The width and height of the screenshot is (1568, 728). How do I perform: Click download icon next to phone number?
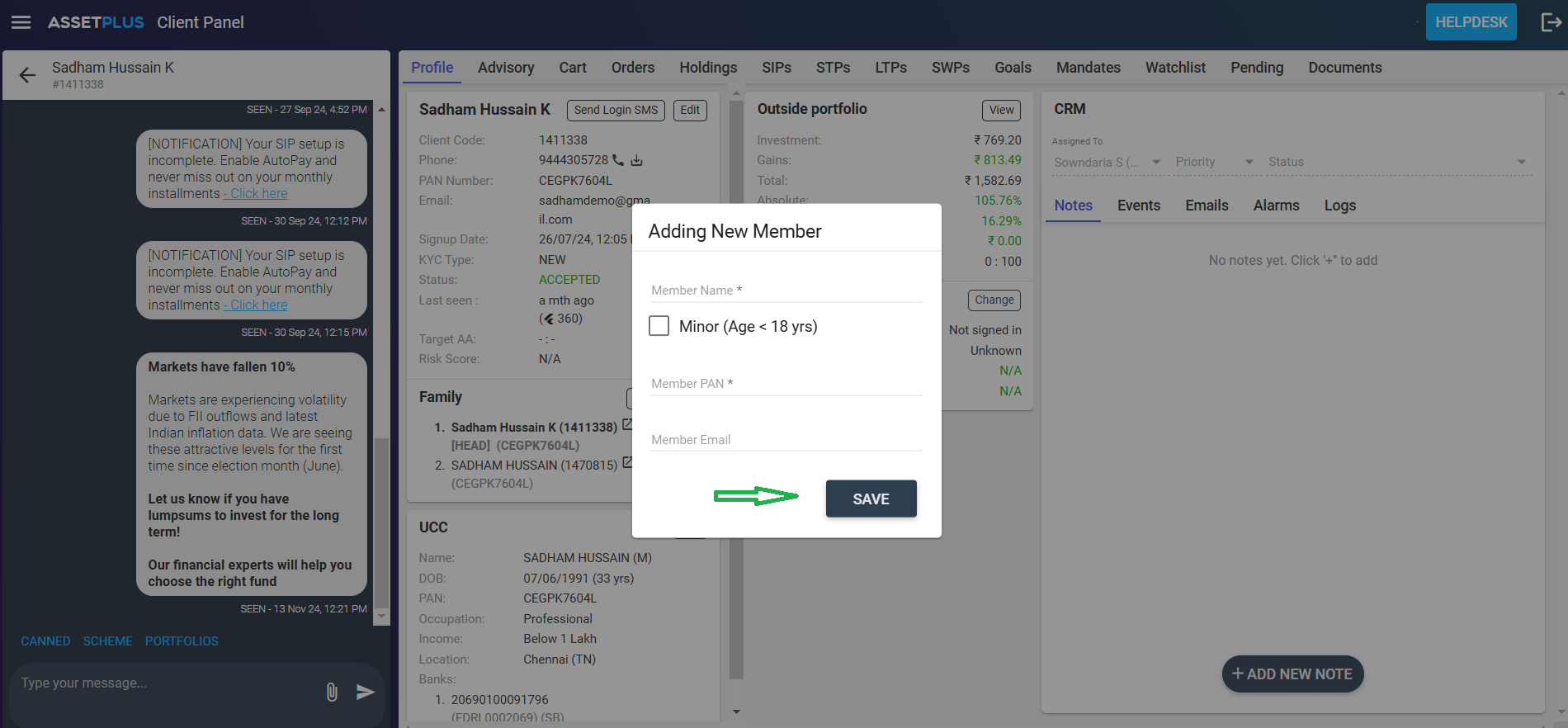click(x=636, y=160)
